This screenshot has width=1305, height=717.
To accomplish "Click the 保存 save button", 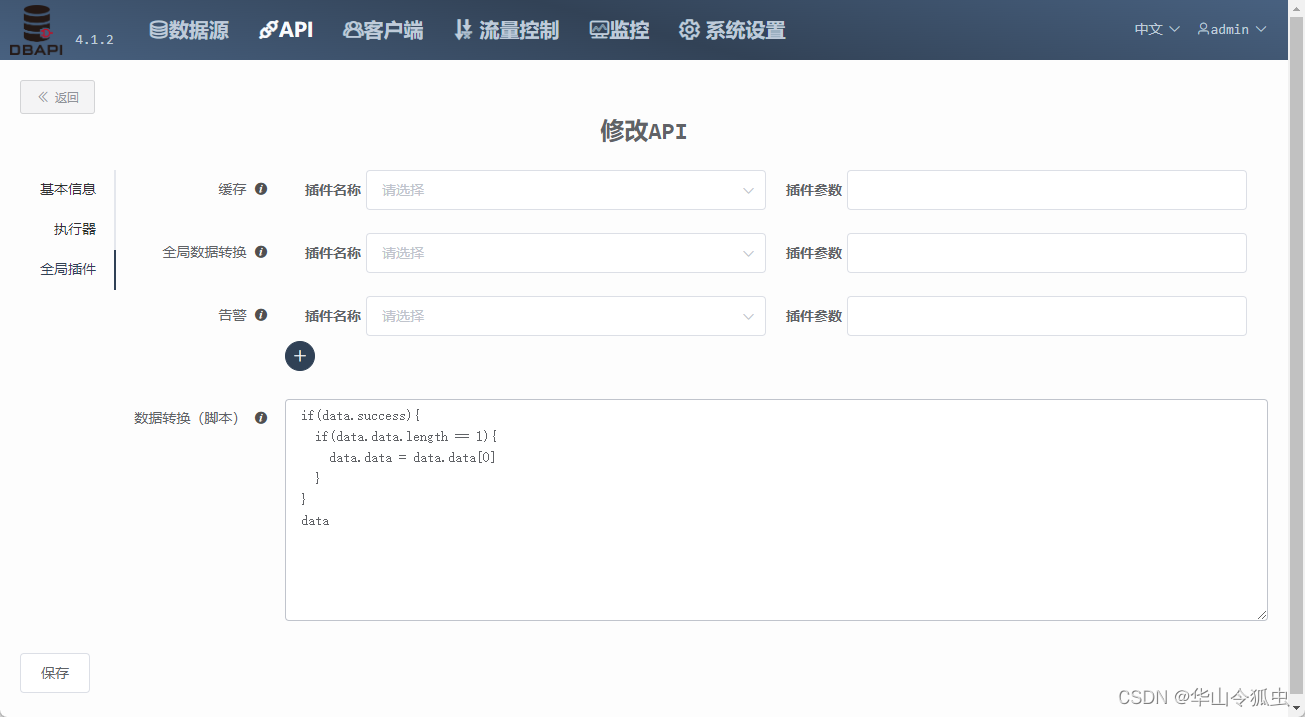I will (54, 672).
